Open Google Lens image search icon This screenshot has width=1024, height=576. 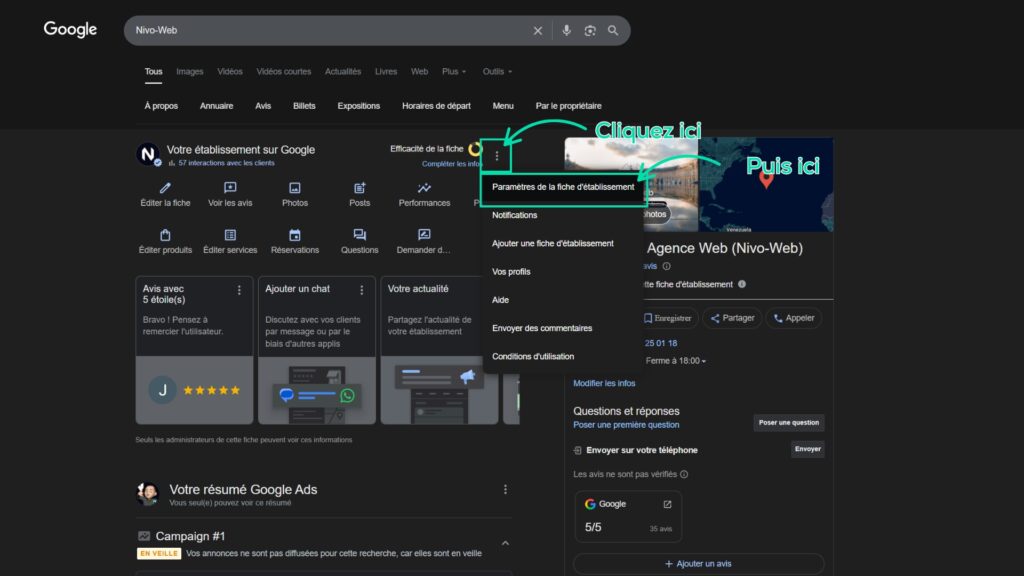[x=590, y=31]
